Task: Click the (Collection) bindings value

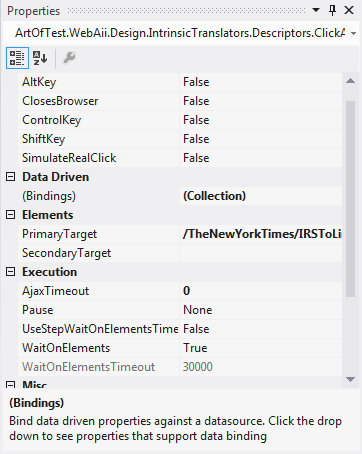Action: pyautogui.click(x=261, y=196)
